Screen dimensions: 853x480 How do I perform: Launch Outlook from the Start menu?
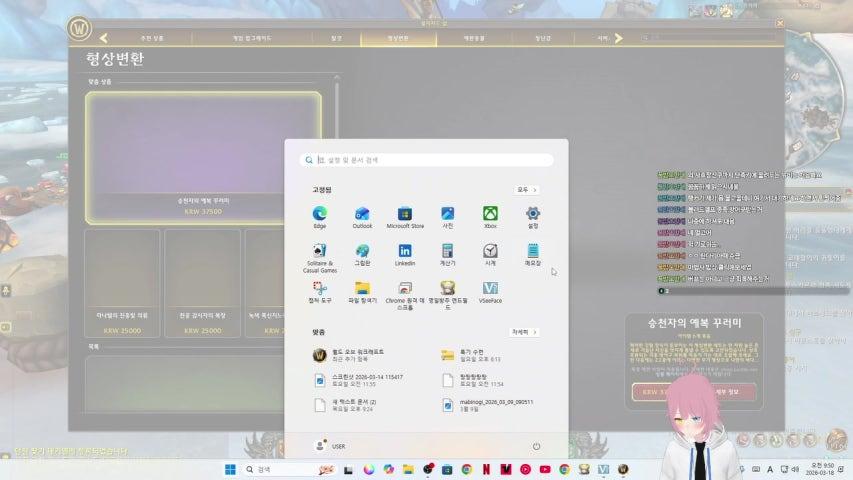click(362, 215)
